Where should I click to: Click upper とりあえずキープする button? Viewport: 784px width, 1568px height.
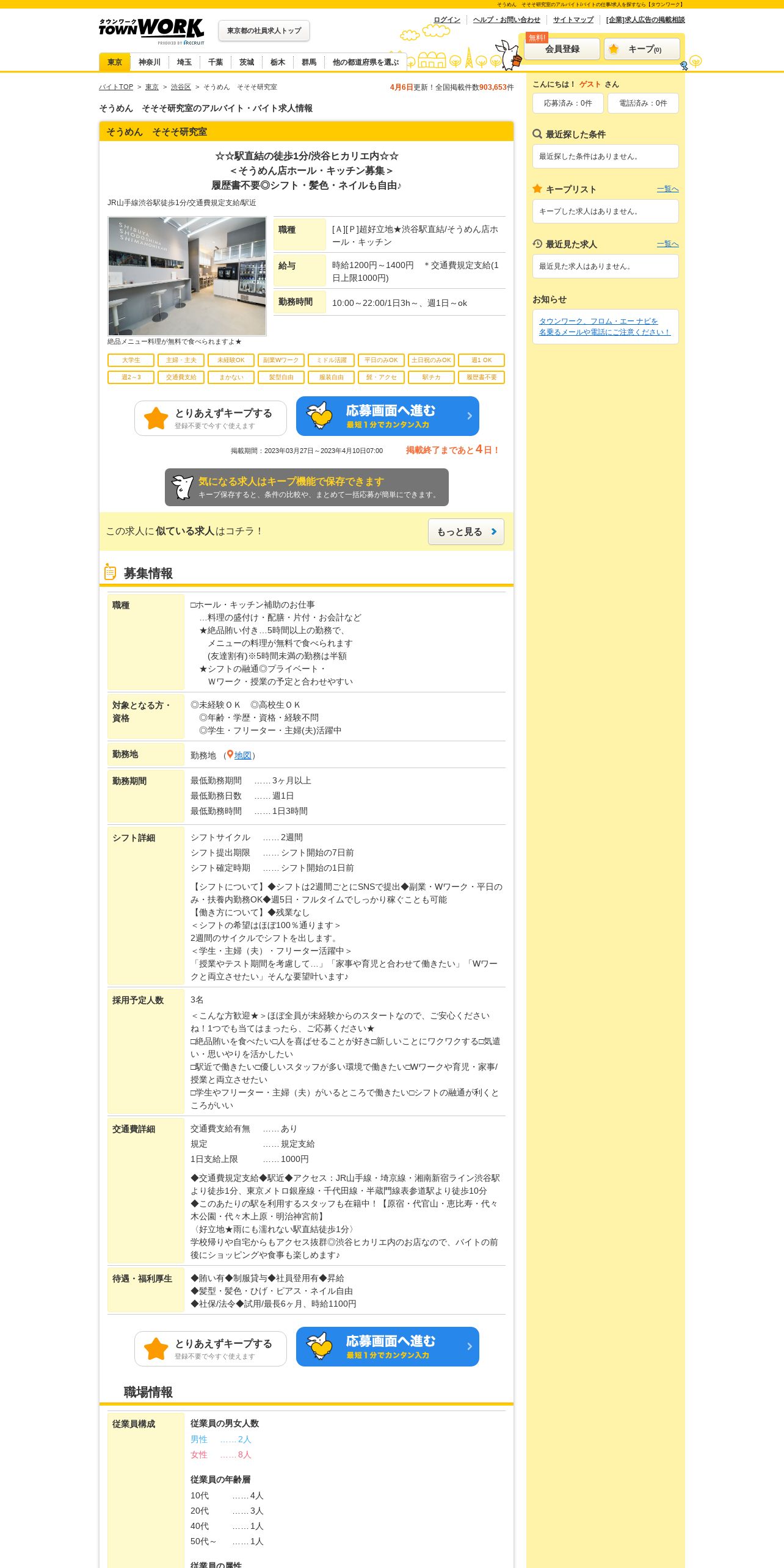[211, 418]
